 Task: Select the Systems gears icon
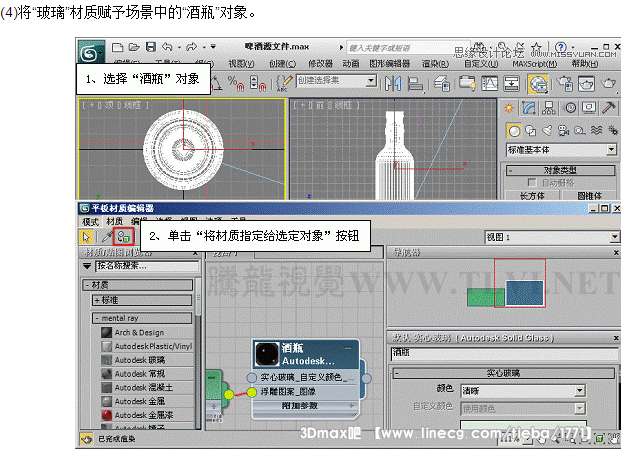pos(612,130)
